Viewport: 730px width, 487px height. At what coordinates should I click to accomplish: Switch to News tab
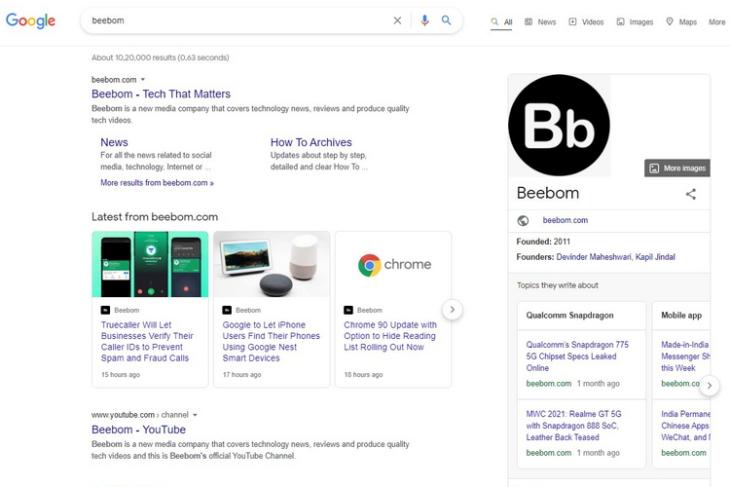coord(540,22)
